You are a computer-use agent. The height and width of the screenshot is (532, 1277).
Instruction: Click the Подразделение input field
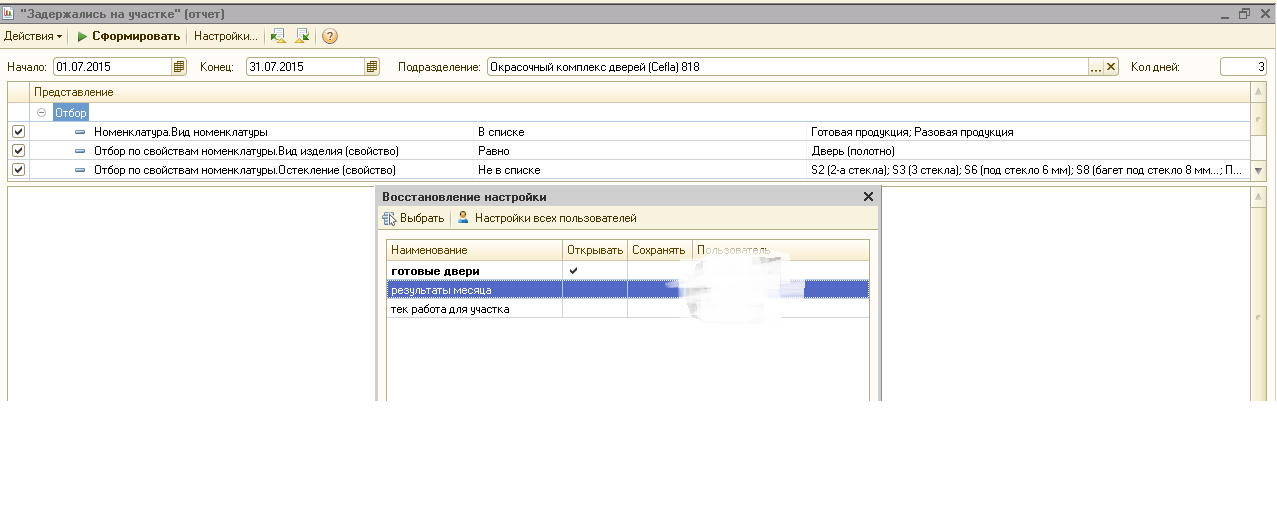pos(787,67)
